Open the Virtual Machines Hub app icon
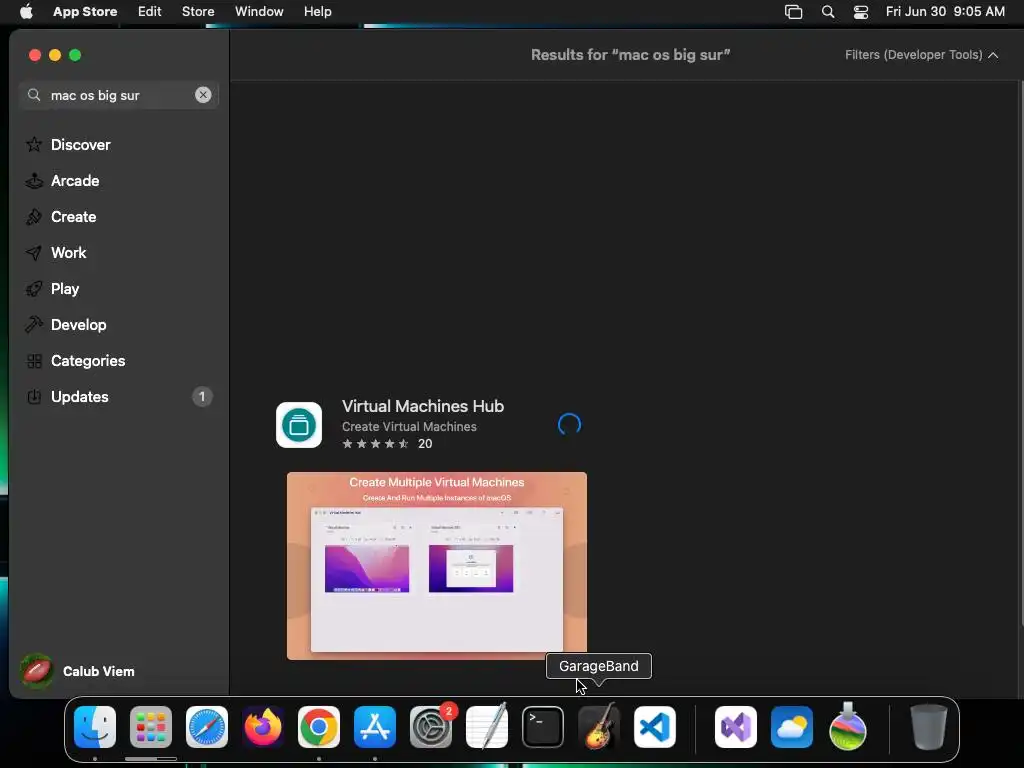Viewport: 1024px width, 768px height. point(299,425)
